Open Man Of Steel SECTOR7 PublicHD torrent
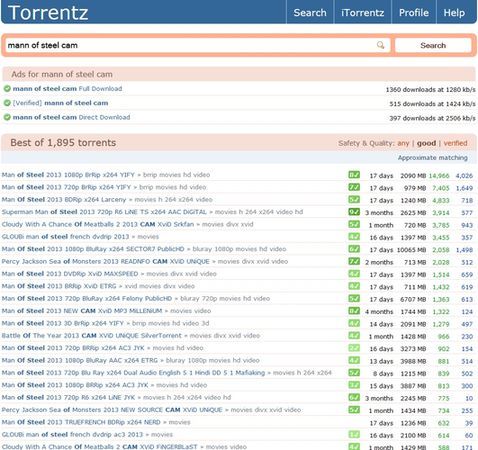The height and width of the screenshot is (450, 478). [93, 249]
